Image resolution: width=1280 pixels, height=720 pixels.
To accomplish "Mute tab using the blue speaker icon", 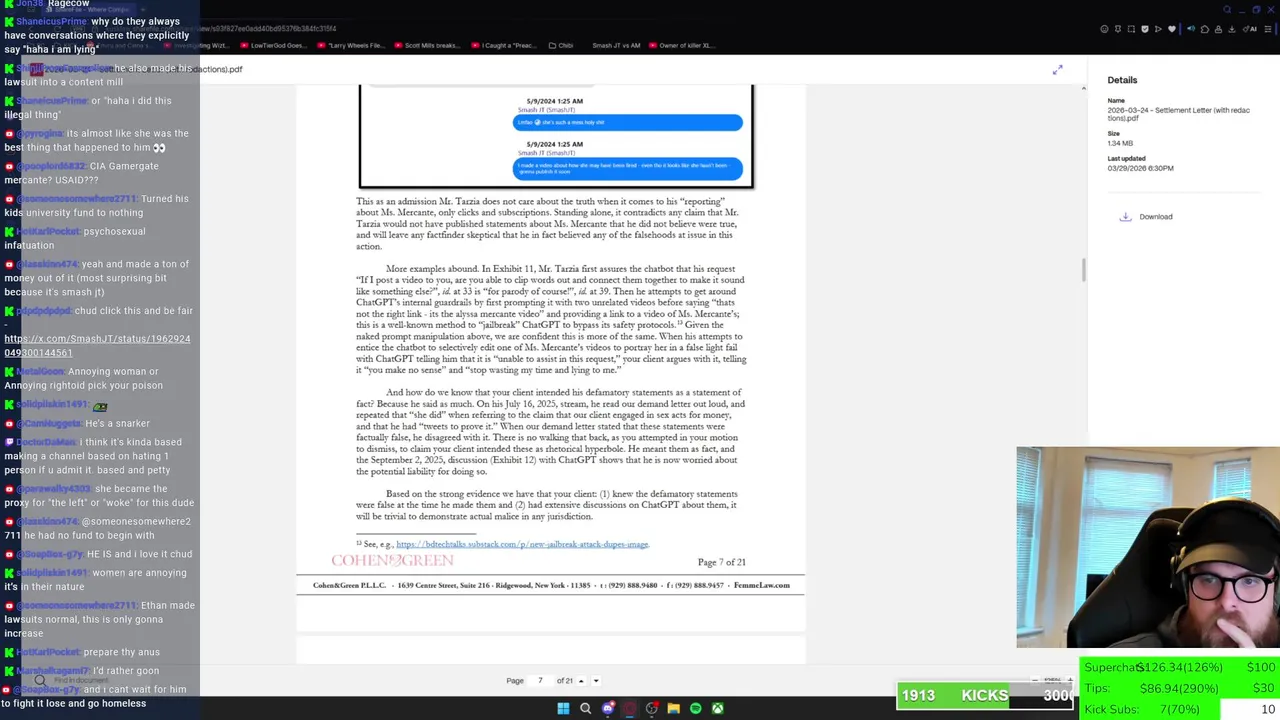I will pyautogui.click(x=1191, y=29).
